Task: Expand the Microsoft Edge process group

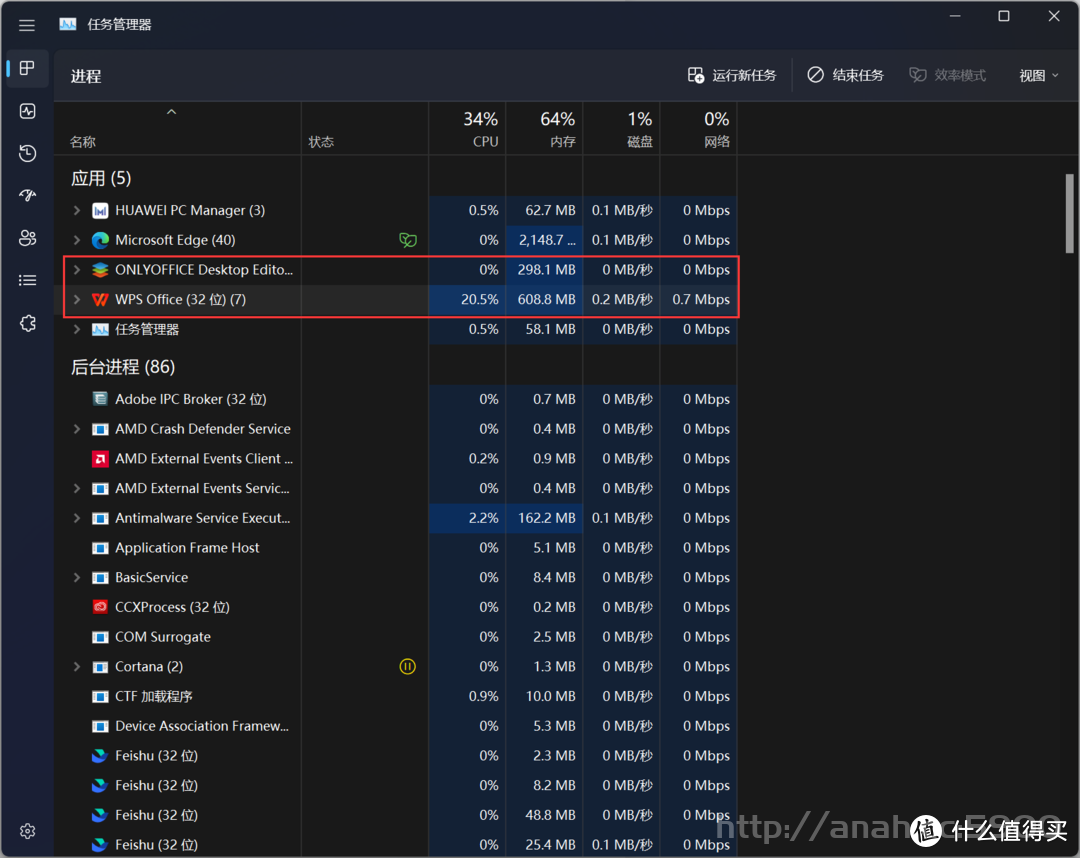Action: (x=76, y=240)
